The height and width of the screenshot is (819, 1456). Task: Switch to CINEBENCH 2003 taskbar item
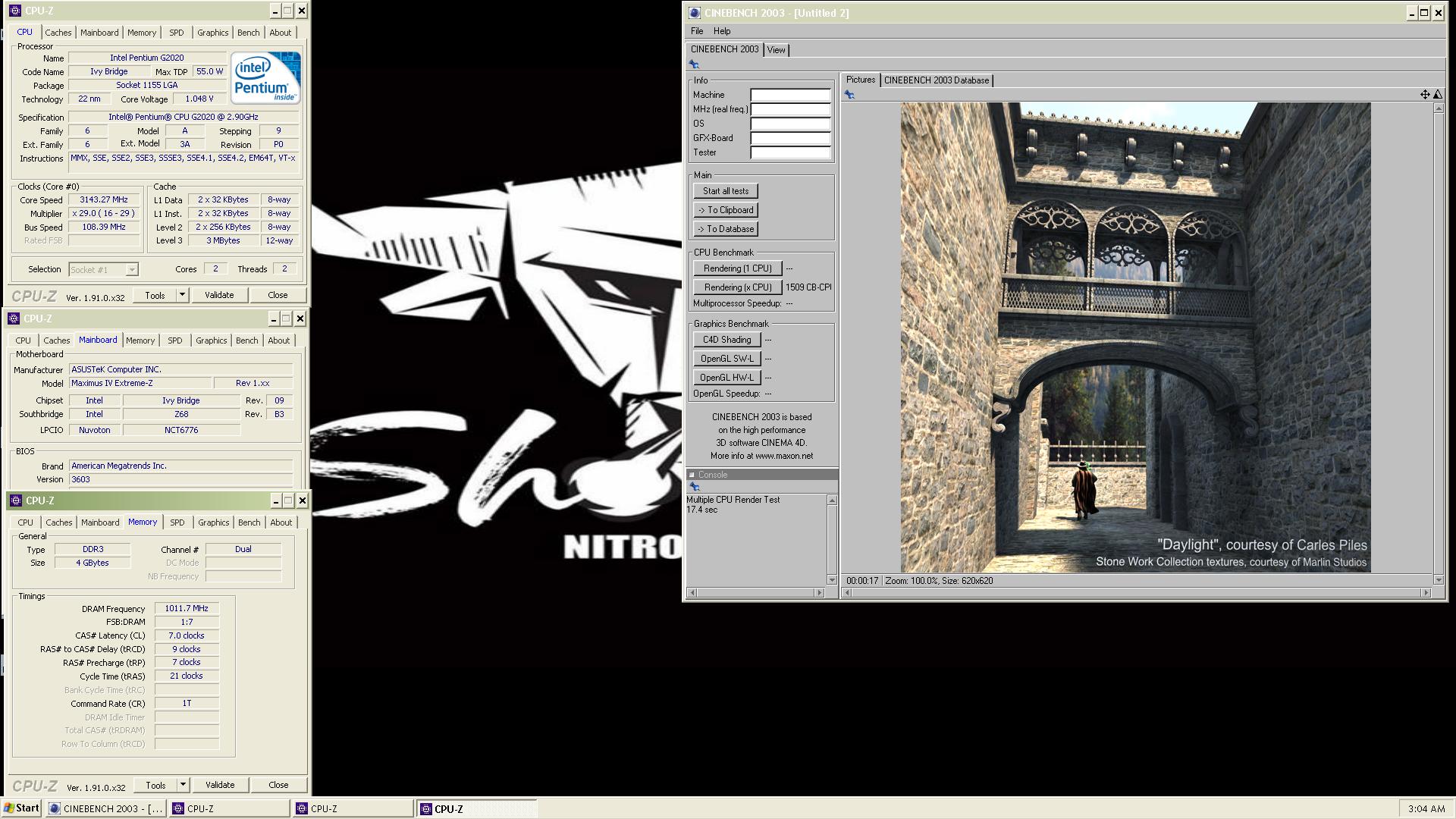pos(106,808)
